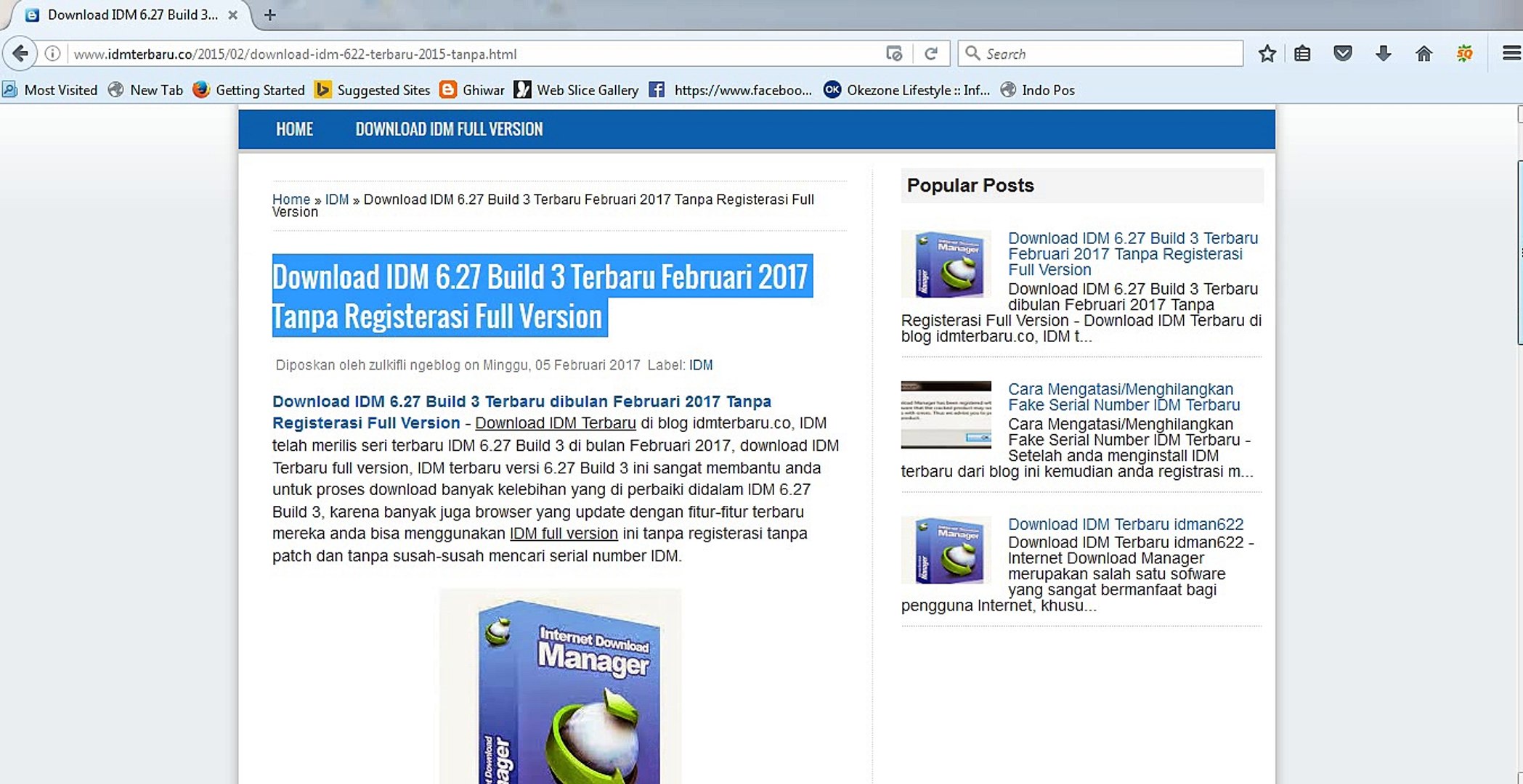Screen dimensions: 1523x784
Task: Open Cara Mengatasi Fake Serial Number post
Action: coord(1123,397)
